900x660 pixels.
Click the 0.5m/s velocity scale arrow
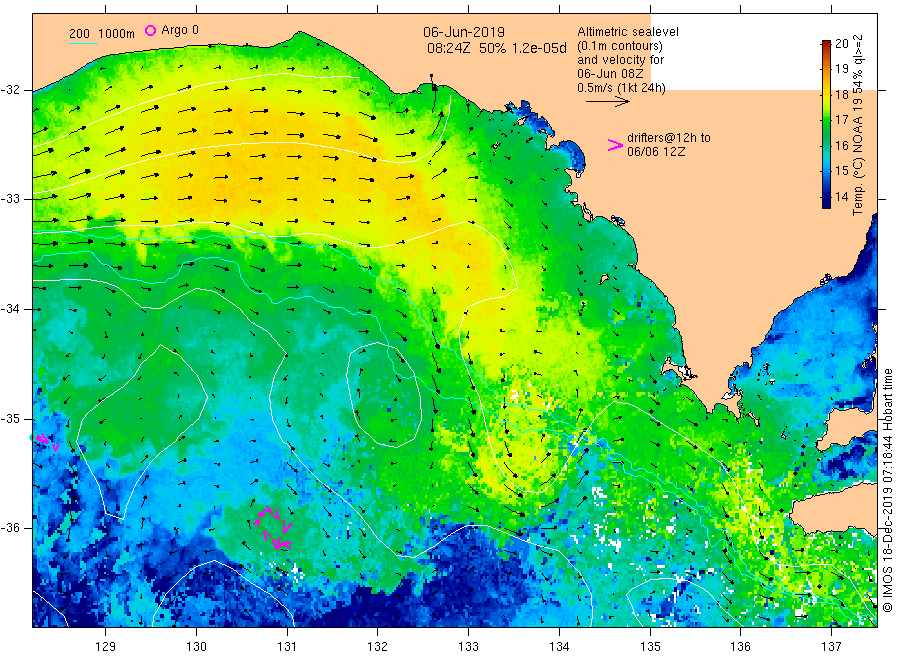(x=608, y=102)
